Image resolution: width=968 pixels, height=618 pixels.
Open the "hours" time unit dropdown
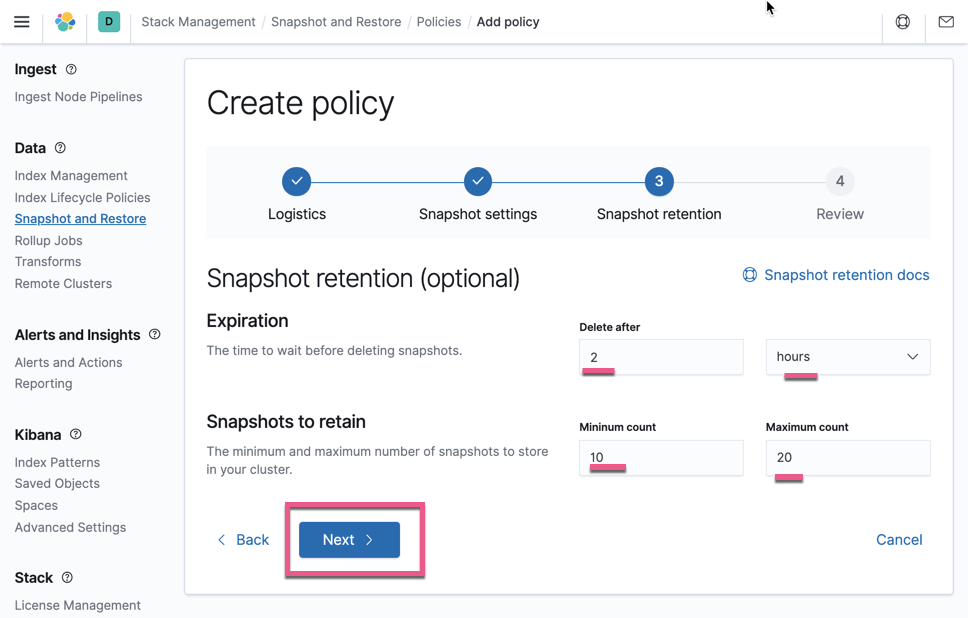tap(847, 356)
